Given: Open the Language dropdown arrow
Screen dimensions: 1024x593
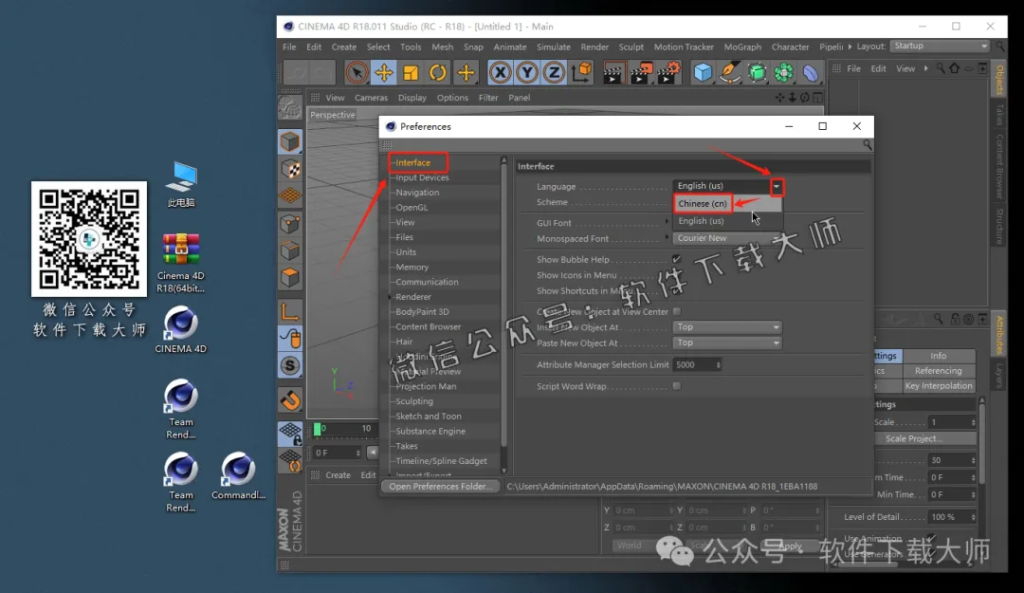Looking at the screenshot, I should coord(777,186).
